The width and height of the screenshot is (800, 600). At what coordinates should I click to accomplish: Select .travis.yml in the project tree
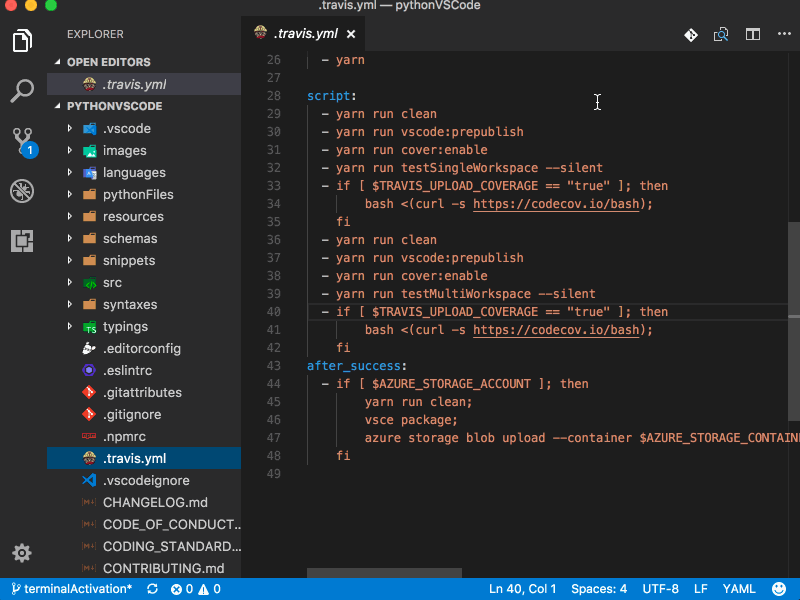144,458
